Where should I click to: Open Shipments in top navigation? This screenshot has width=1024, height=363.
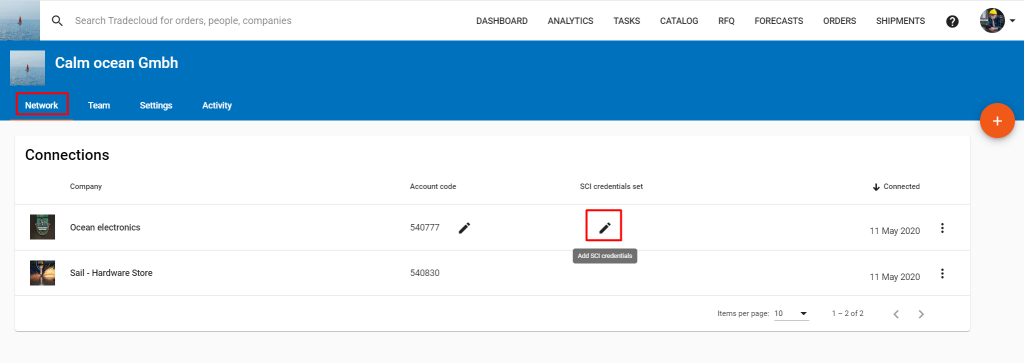900,21
